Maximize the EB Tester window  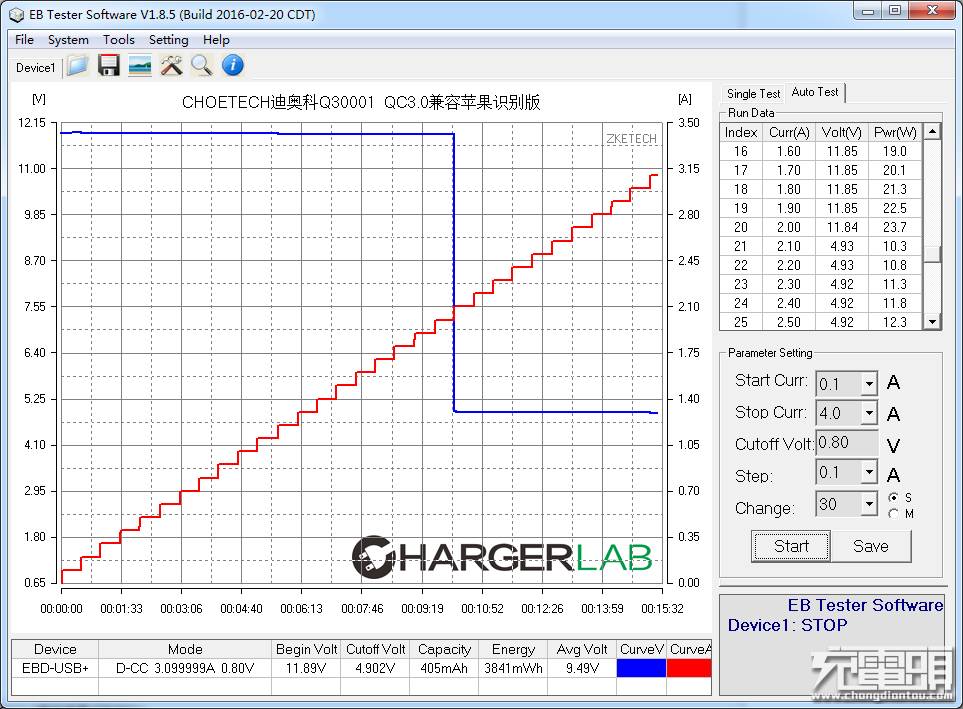point(895,10)
